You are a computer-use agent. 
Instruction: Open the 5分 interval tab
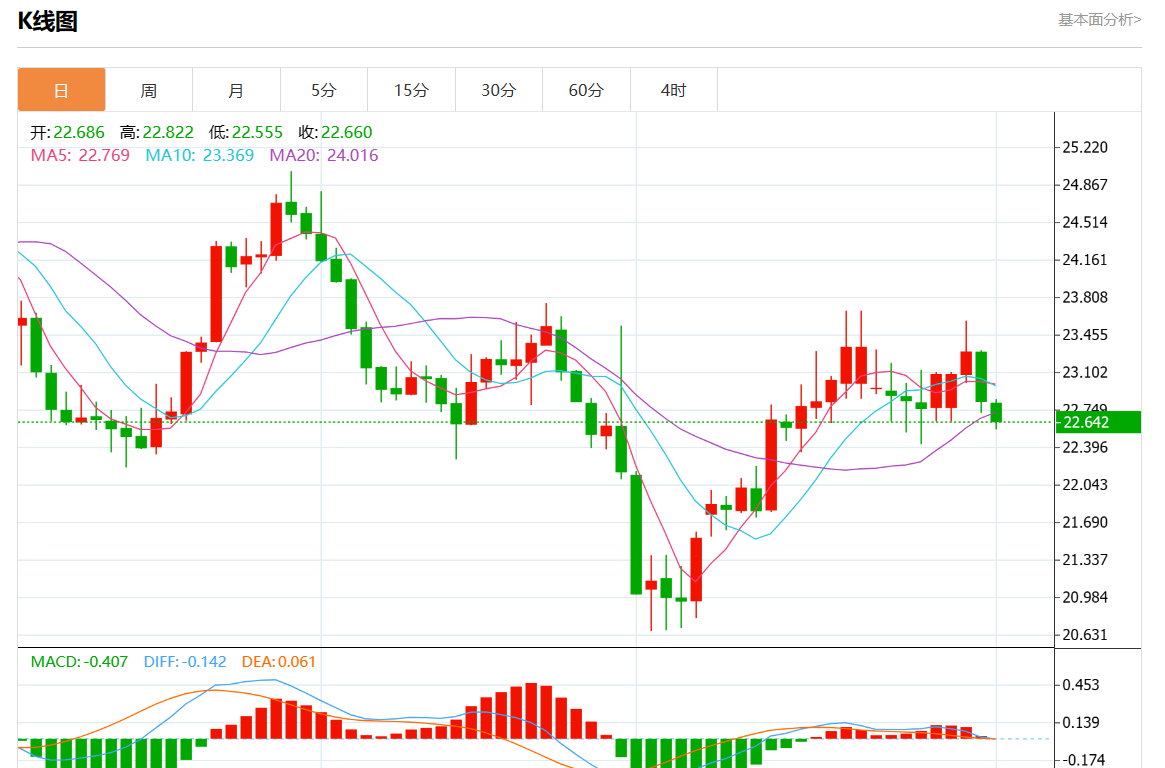(324, 90)
